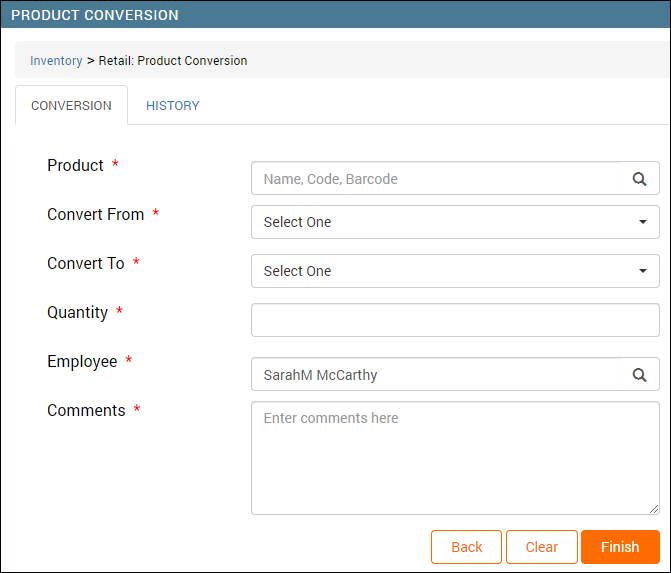Click the 'Product' field label
Image resolution: width=671 pixels, height=573 pixels.
[x=75, y=165]
